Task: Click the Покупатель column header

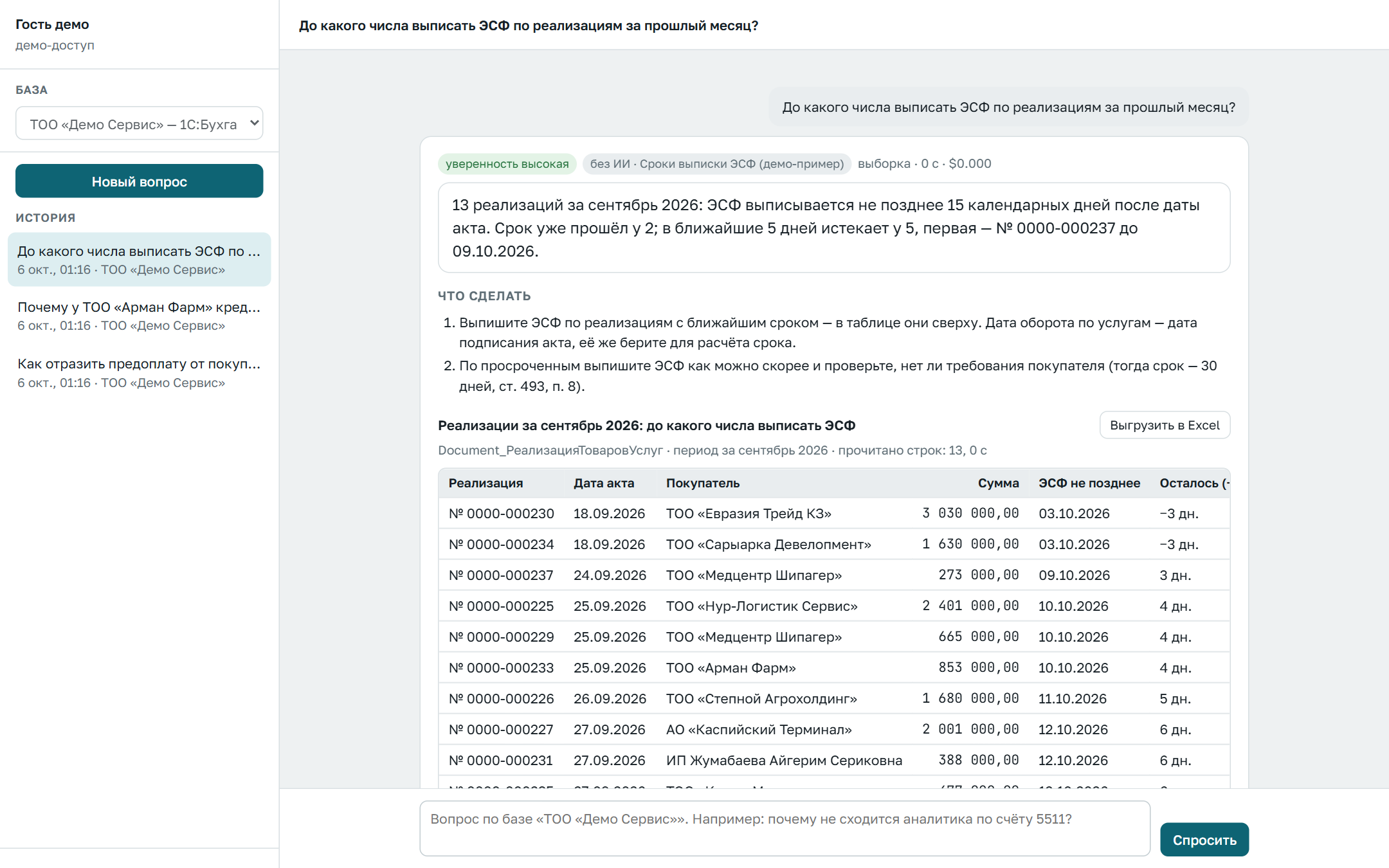Action: click(x=703, y=484)
